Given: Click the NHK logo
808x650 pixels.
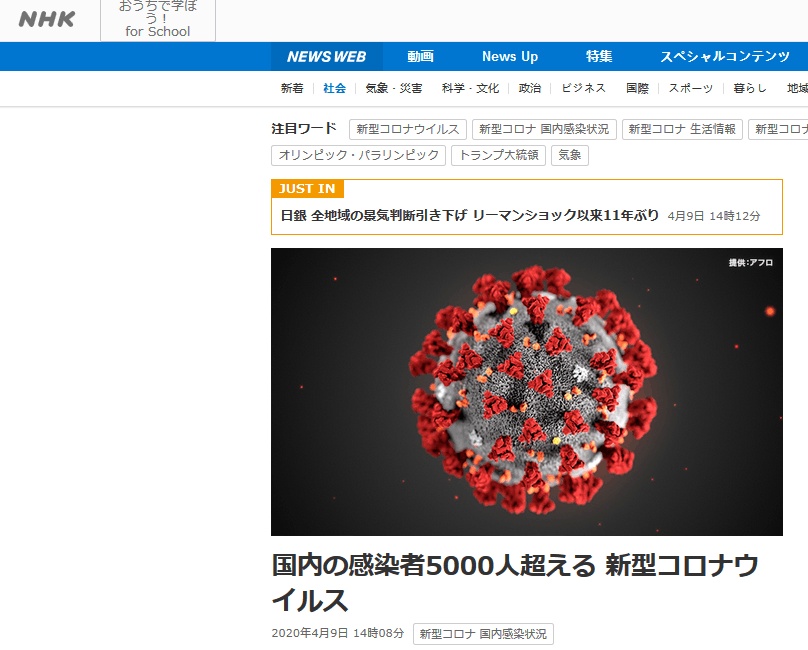Looking at the screenshot, I should [x=46, y=19].
